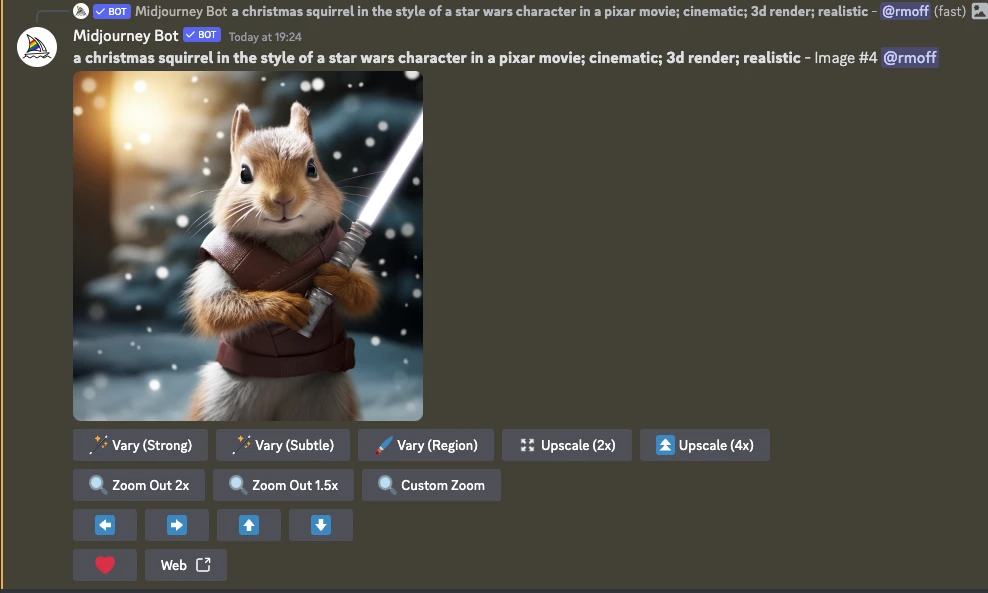Favorite the image with the heart button
Viewport: 988px width, 593px height.
[x=105, y=565]
